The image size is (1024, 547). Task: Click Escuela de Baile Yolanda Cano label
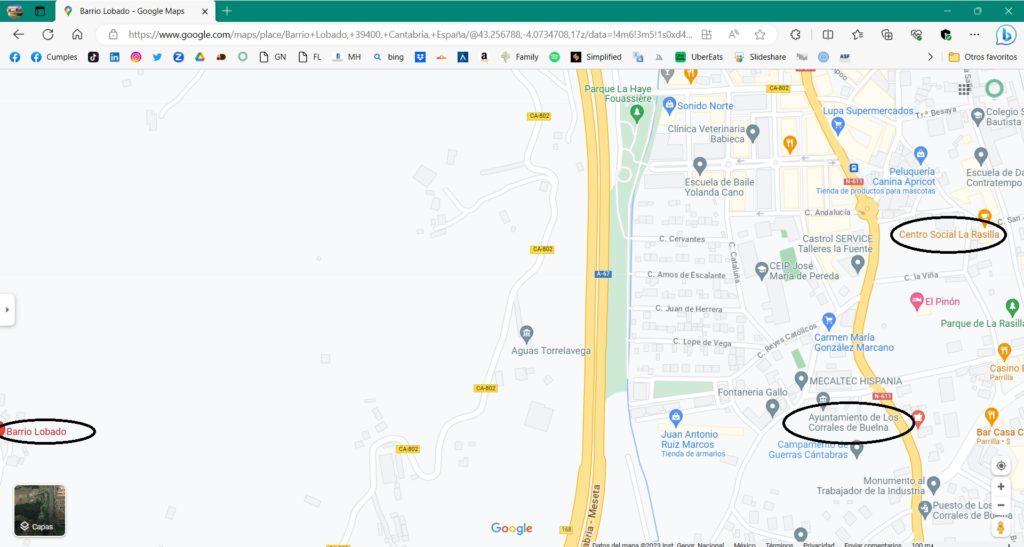pyautogui.click(x=719, y=187)
